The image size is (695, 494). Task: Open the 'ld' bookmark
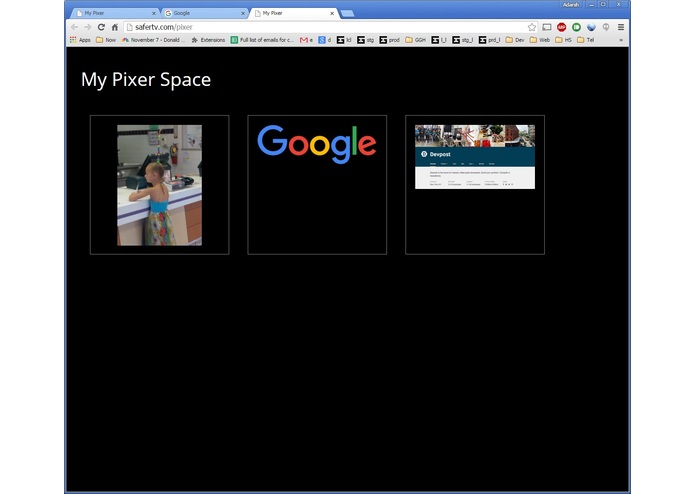click(x=344, y=40)
